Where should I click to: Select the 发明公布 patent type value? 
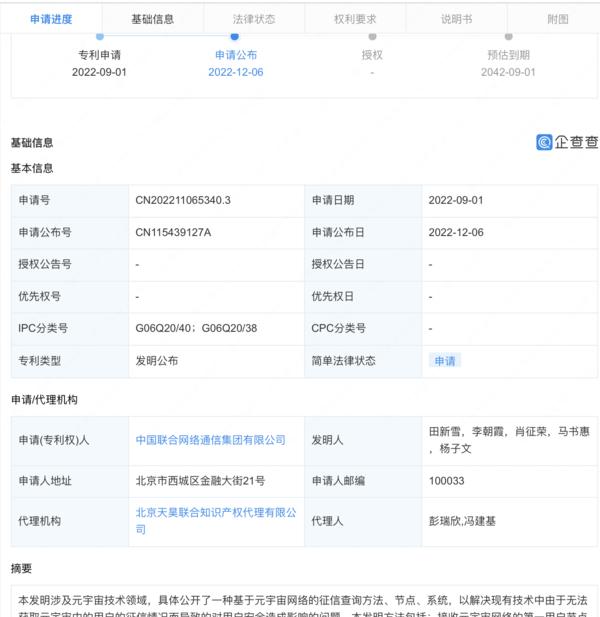point(157,360)
